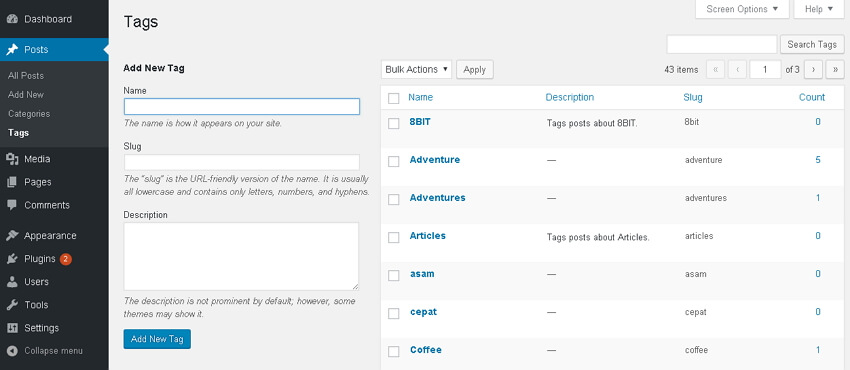Viewport: 850px width, 370px height.
Task: Click the "43 items" count text
Action: [681, 70]
